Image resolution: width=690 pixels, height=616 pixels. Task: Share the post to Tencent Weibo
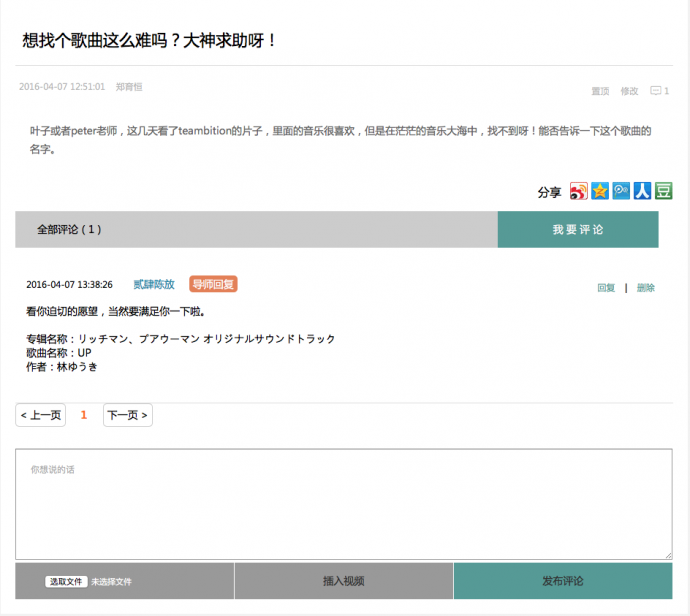(x=621, y=191)
